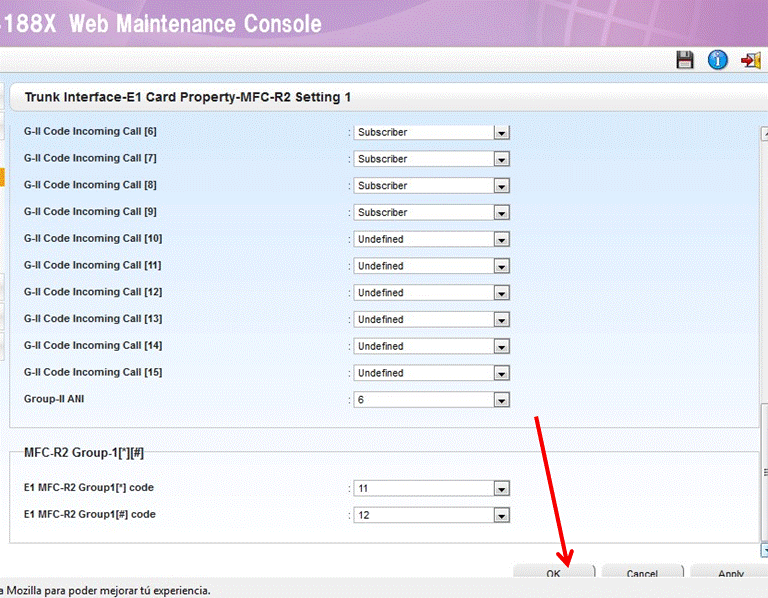Expand G-II Code Incoming Call [15] dropdown
The image size is (768, 598).
coord(502,373)
